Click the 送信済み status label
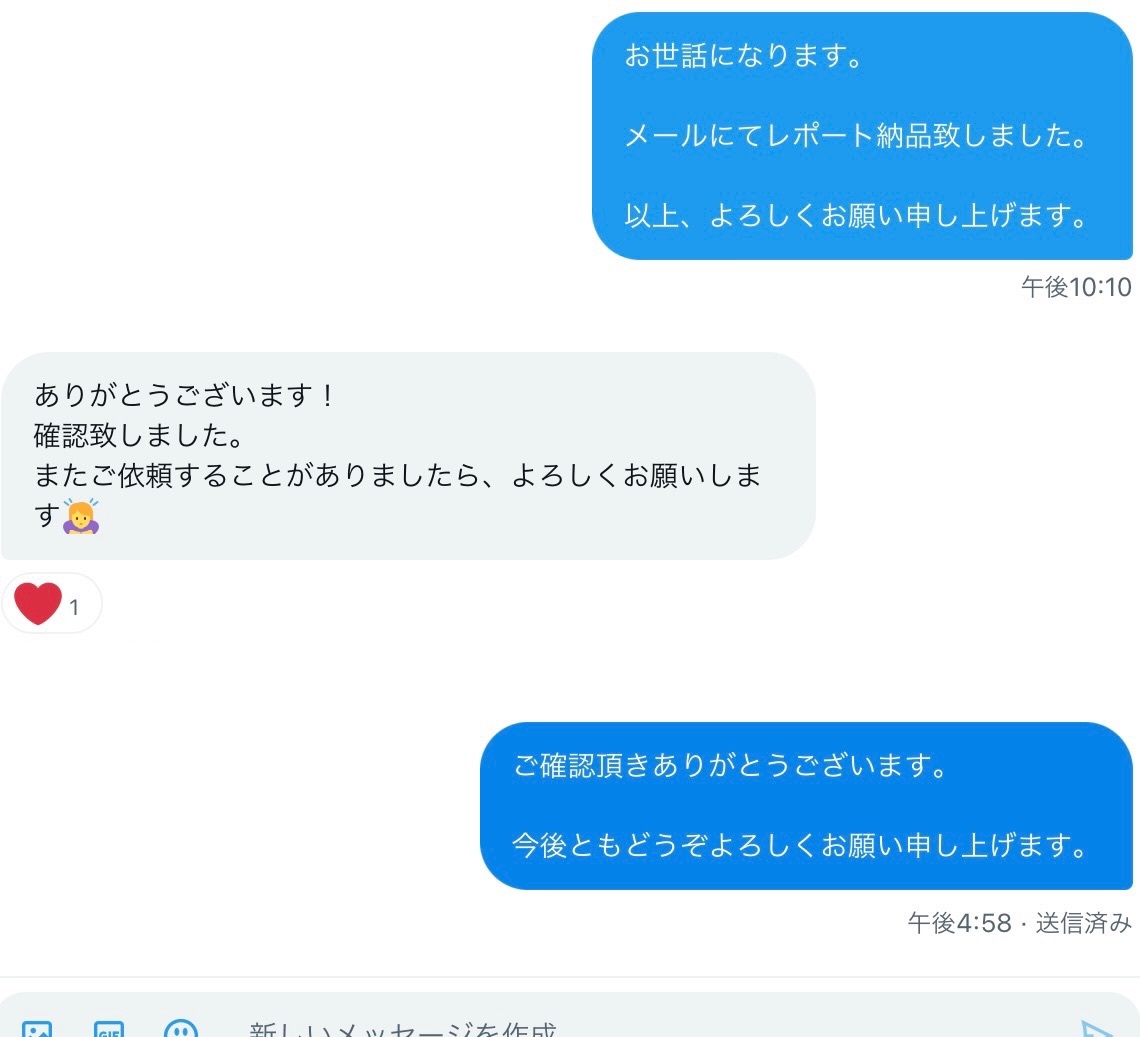This screenshot has width=1140, height=1037. tap(1083, 923)
